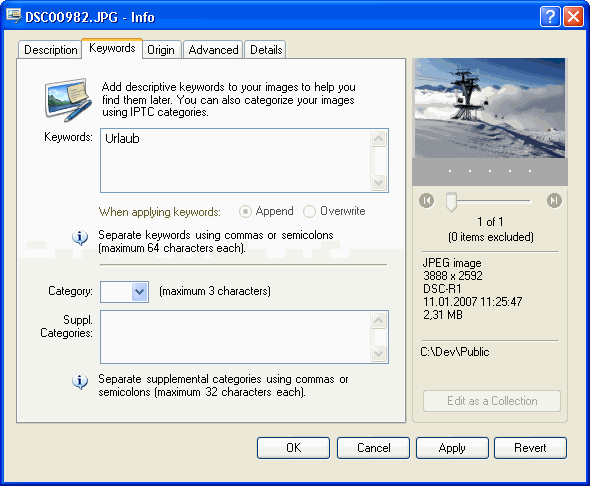Click the title bar application icon
Viewport: 590px width, 486px height.
click(x=14, y=16)
